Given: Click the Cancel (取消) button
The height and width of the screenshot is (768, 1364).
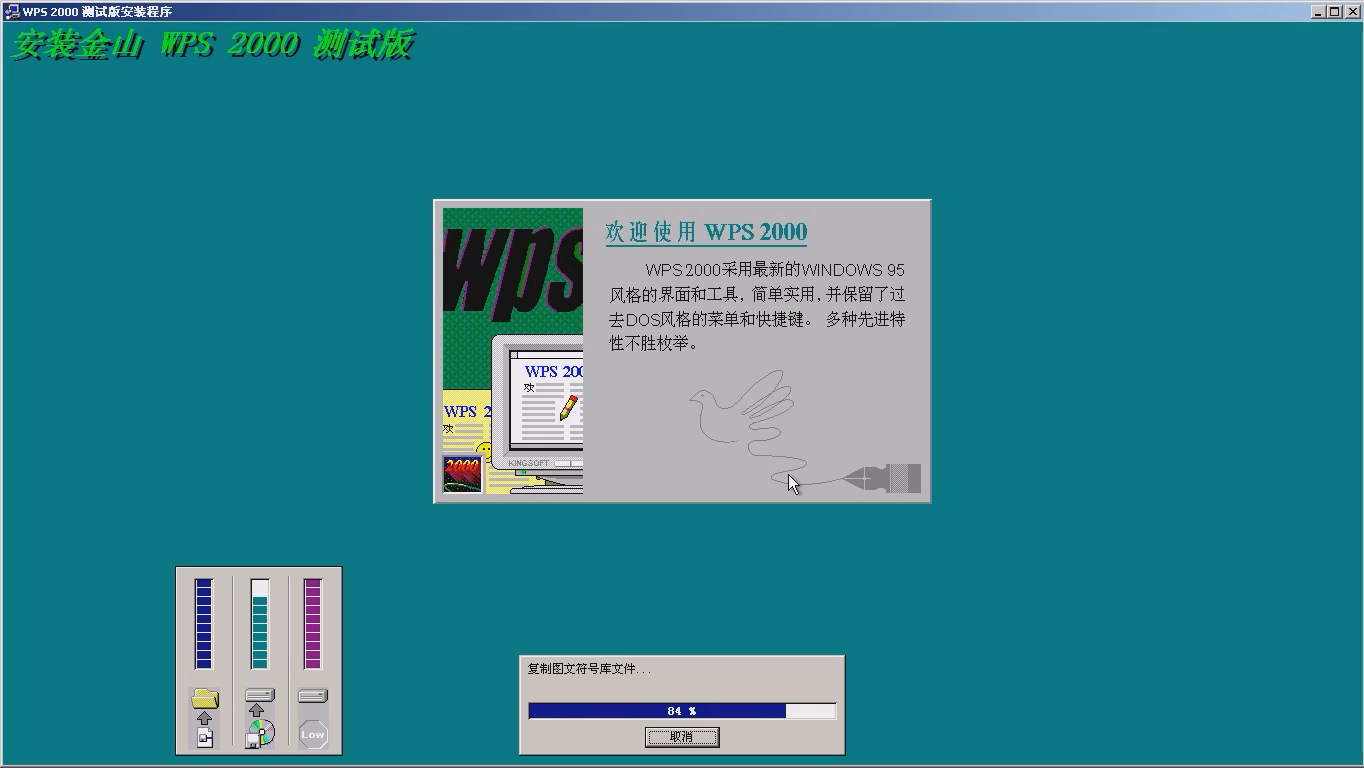Looking at the screenshot, I should [682, 737].
